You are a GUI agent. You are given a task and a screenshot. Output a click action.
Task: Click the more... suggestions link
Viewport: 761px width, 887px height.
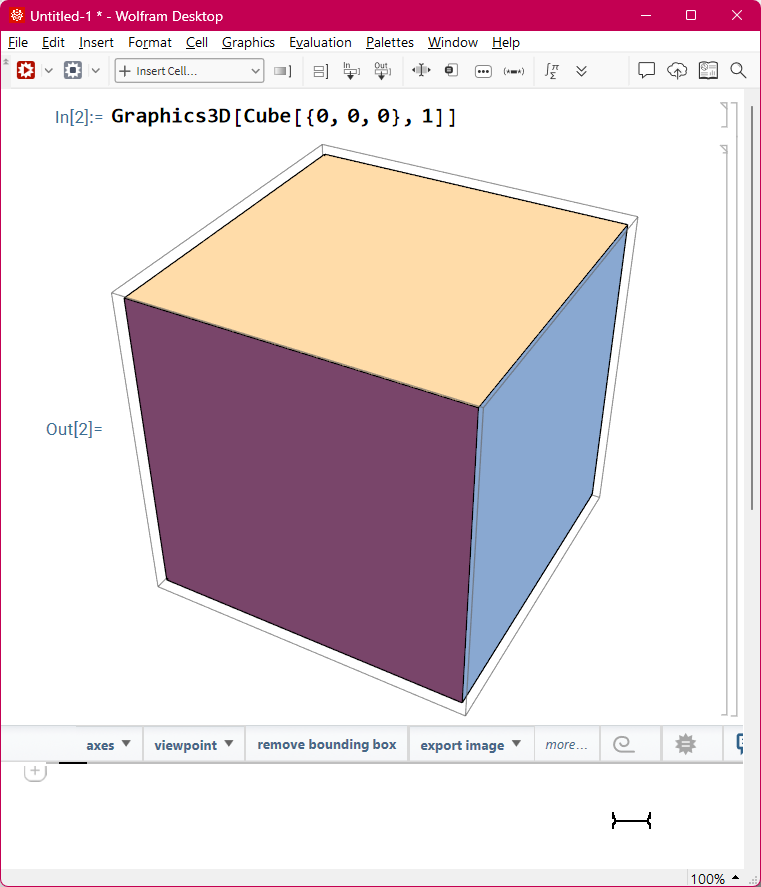coord(566,745)
